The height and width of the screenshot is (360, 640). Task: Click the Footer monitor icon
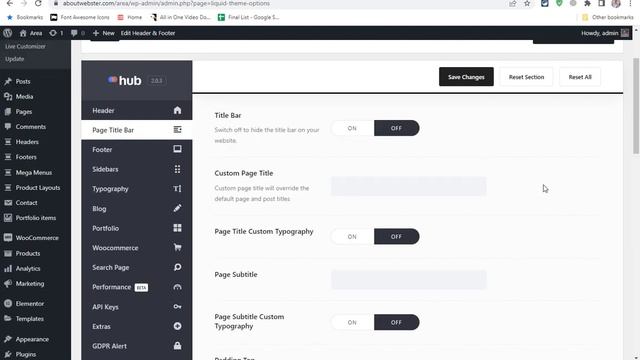pyautogui.click(x=177, y=149)
